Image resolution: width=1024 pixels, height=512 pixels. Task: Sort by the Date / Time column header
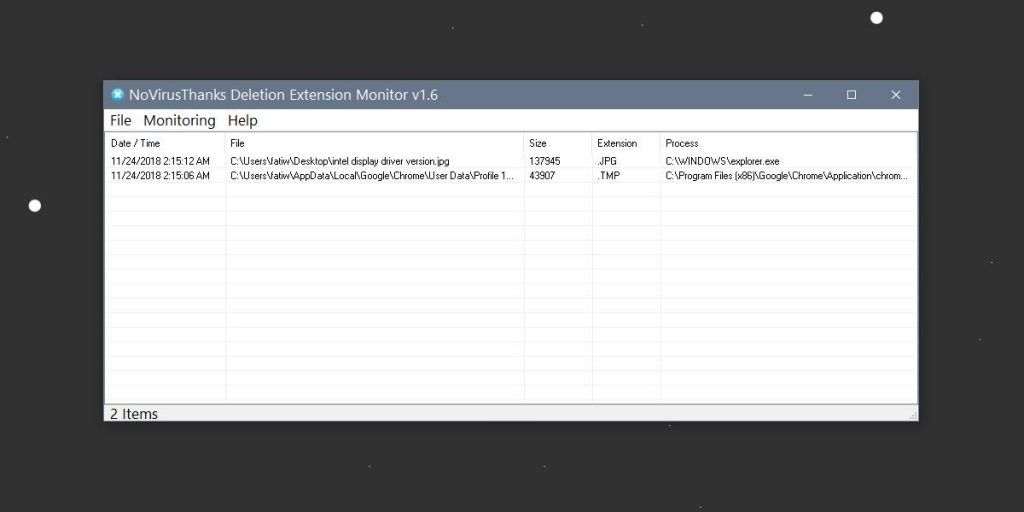pos(136,143)
